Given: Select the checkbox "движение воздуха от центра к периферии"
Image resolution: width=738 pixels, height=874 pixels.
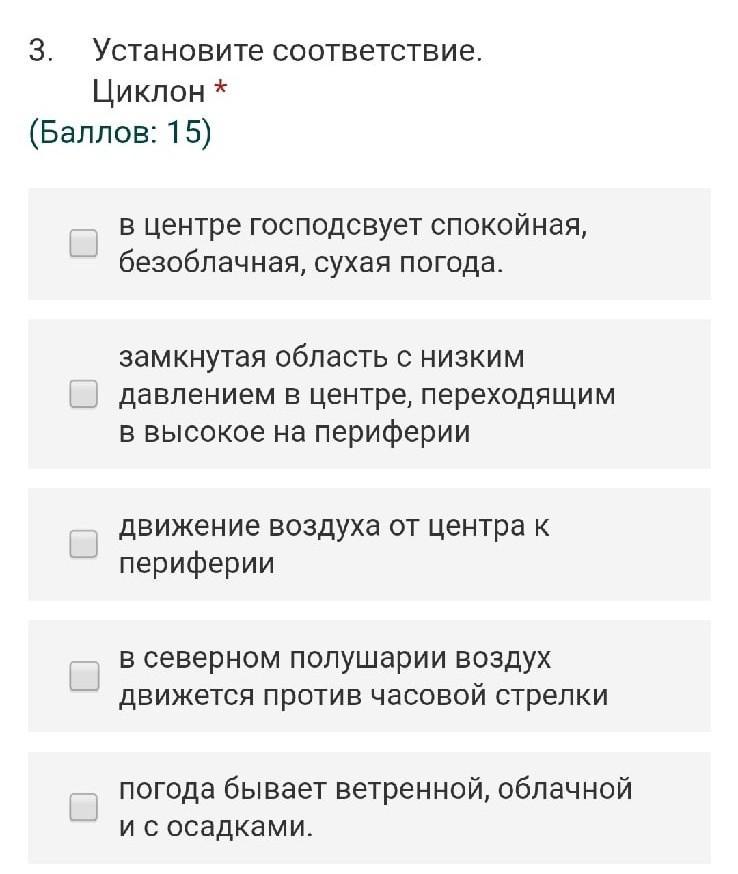Looking at the screenshot, I should pos(84,544).
